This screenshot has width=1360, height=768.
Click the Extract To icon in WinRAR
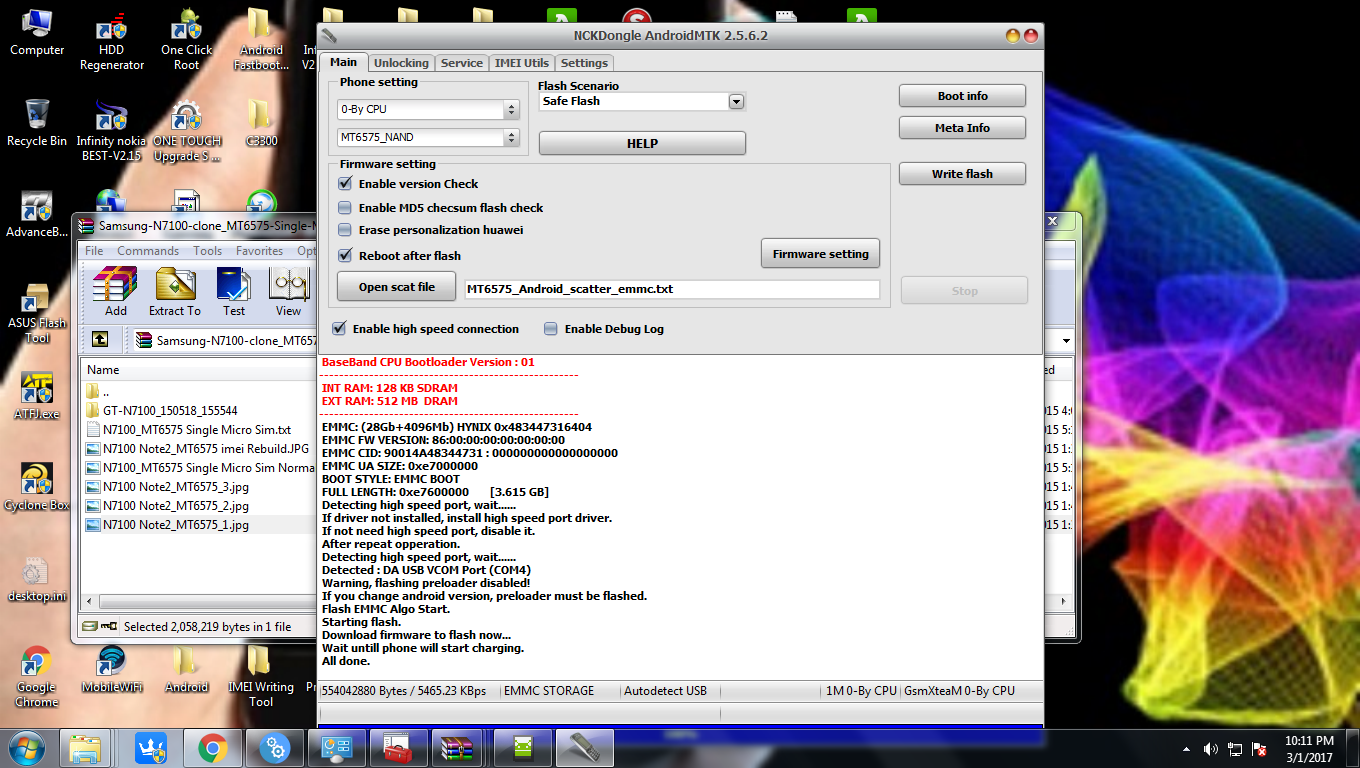tap(175, 291)
